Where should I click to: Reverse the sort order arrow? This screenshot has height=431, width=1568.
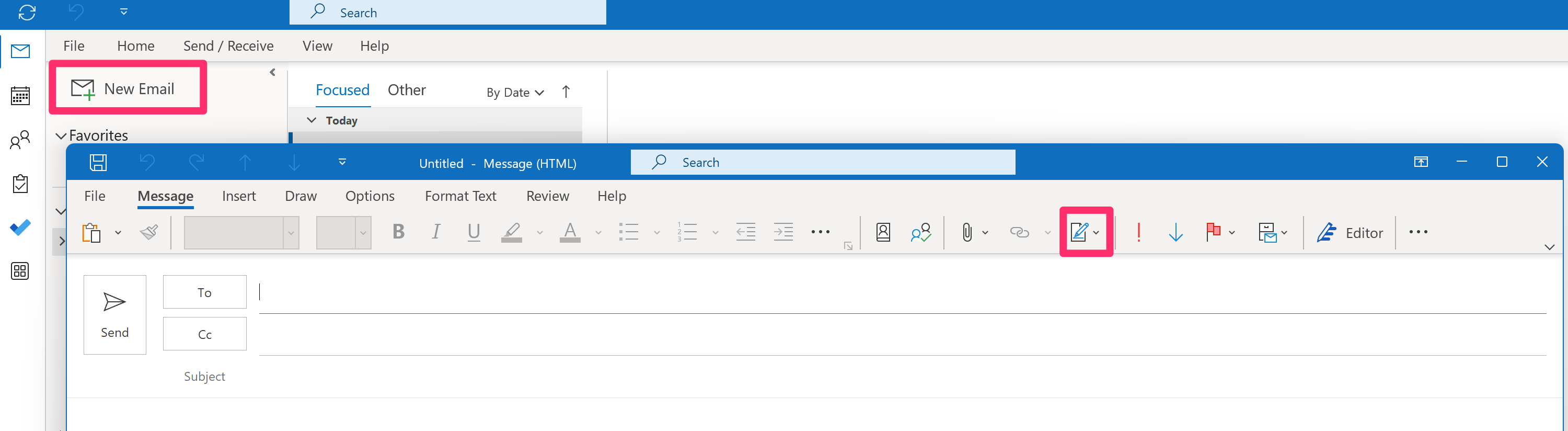566,92
